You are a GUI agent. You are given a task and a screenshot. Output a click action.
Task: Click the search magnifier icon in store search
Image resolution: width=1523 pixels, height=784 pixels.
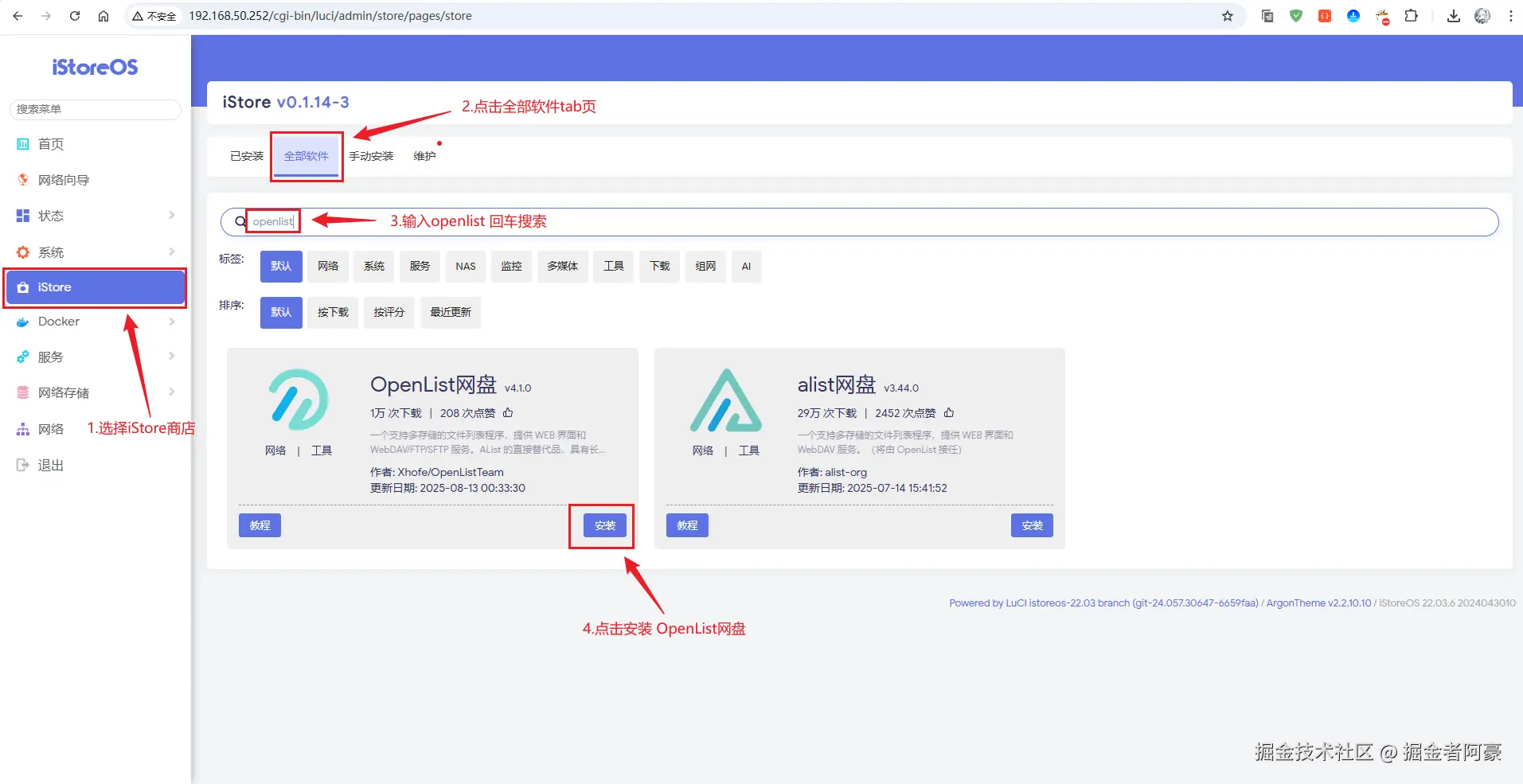[240, 222]
